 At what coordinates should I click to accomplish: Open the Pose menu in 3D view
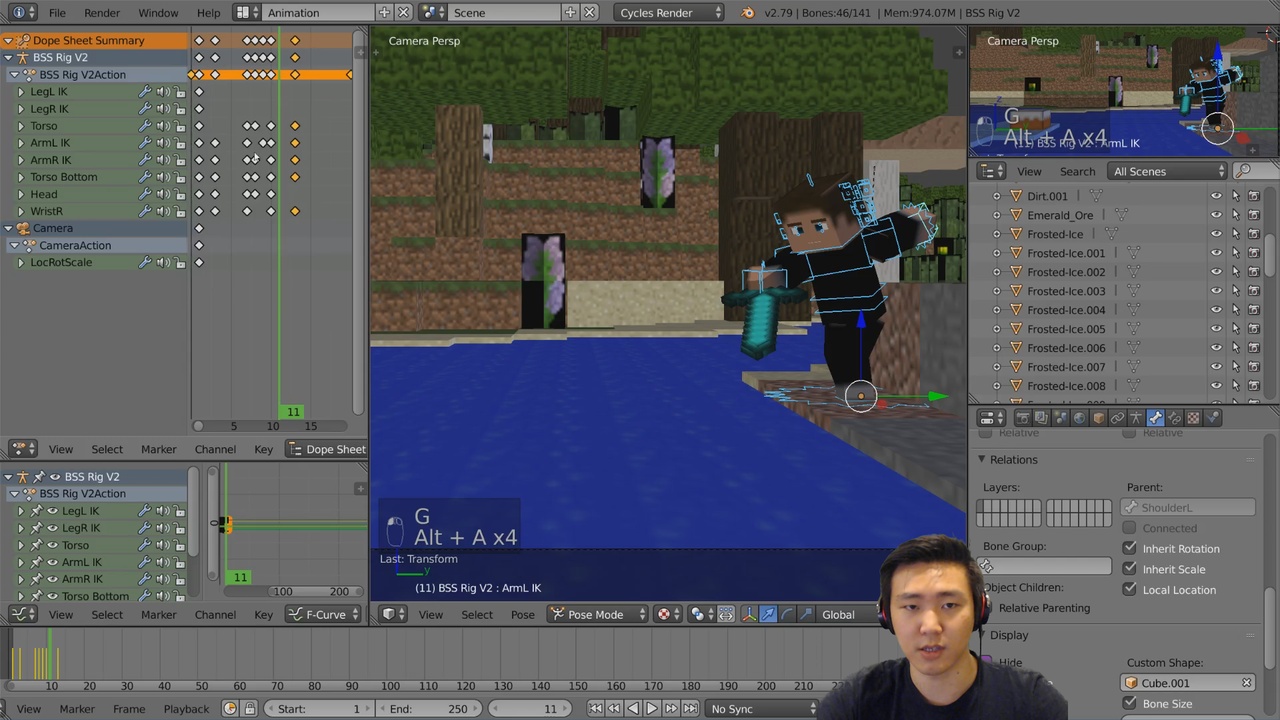pyautogui.click(x=523, y=614)
